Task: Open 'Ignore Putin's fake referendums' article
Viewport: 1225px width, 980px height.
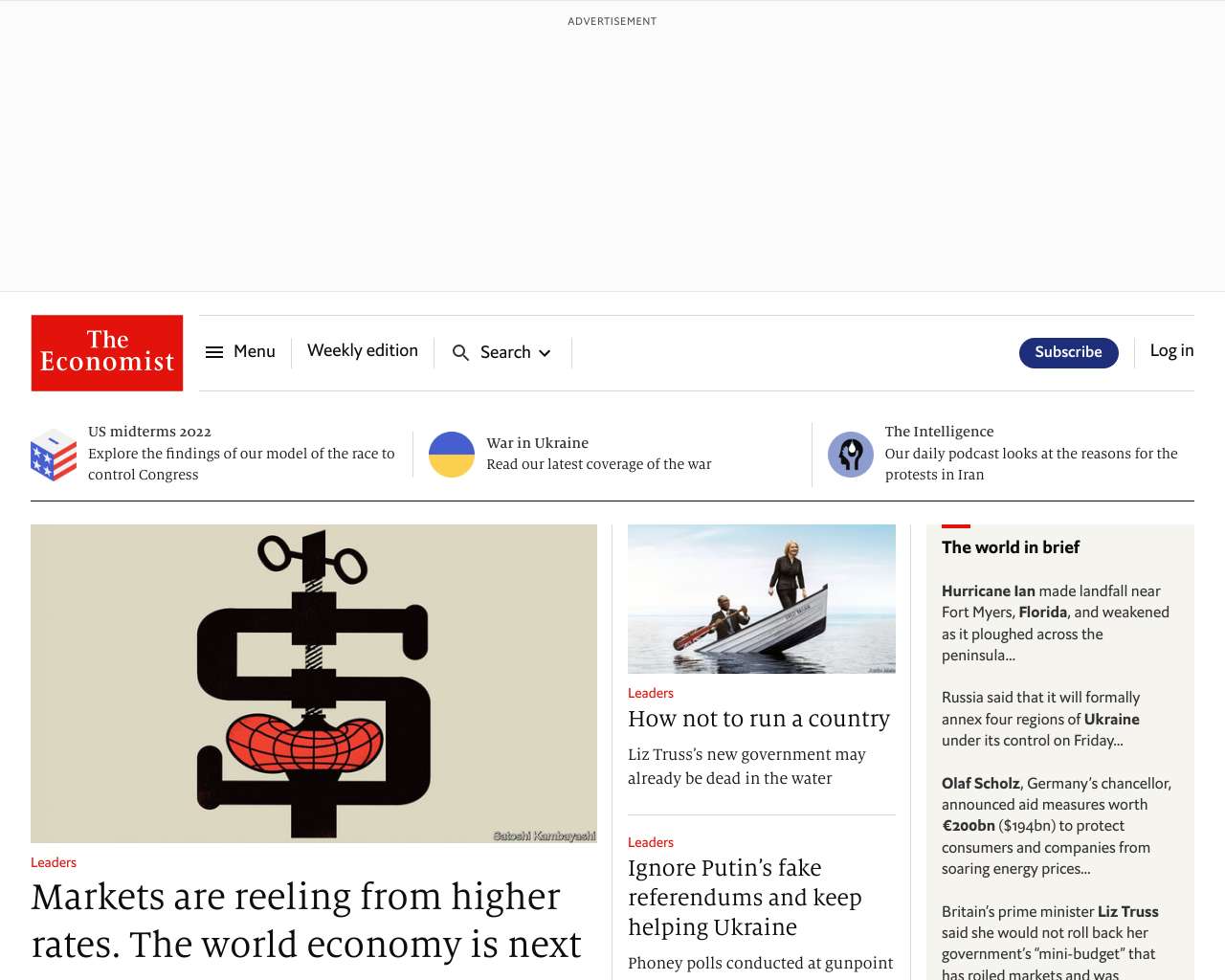Action: point(745,898)
